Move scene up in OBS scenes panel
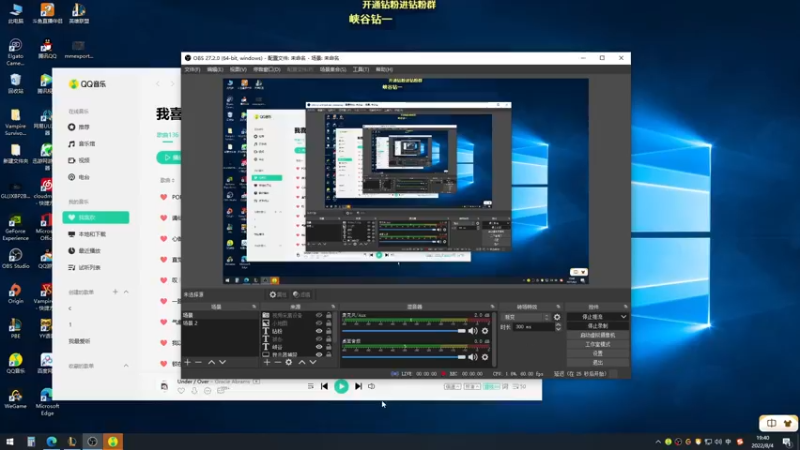 (211, 362)
